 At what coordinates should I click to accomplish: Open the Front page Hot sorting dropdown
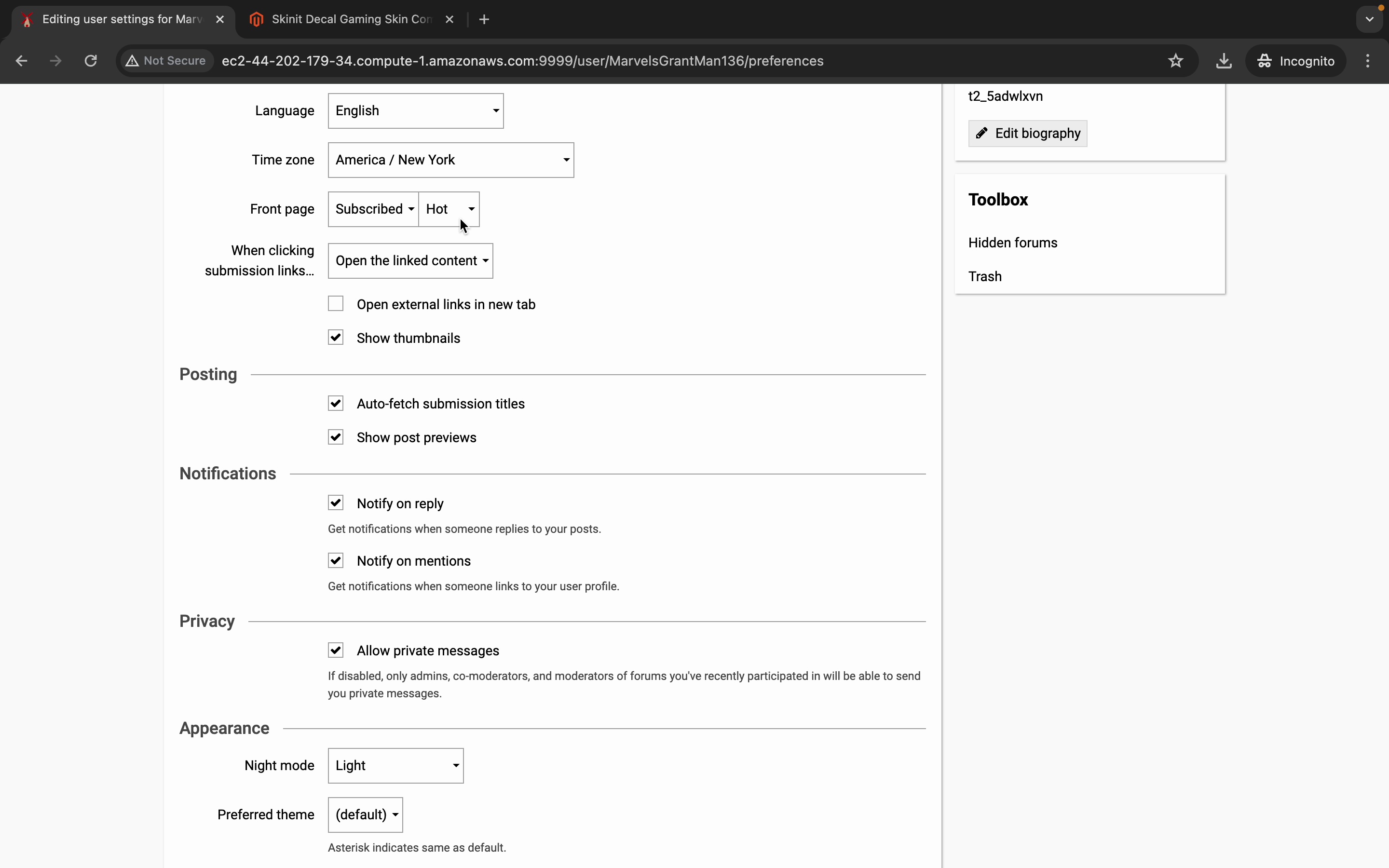[449, 209]
